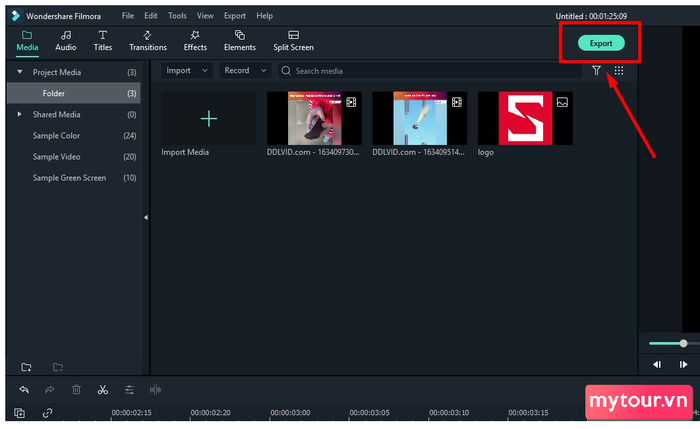The image size is (700, 429).
Task: Click timeline marker 00:00:03:05
Action: tap(369, 413)
